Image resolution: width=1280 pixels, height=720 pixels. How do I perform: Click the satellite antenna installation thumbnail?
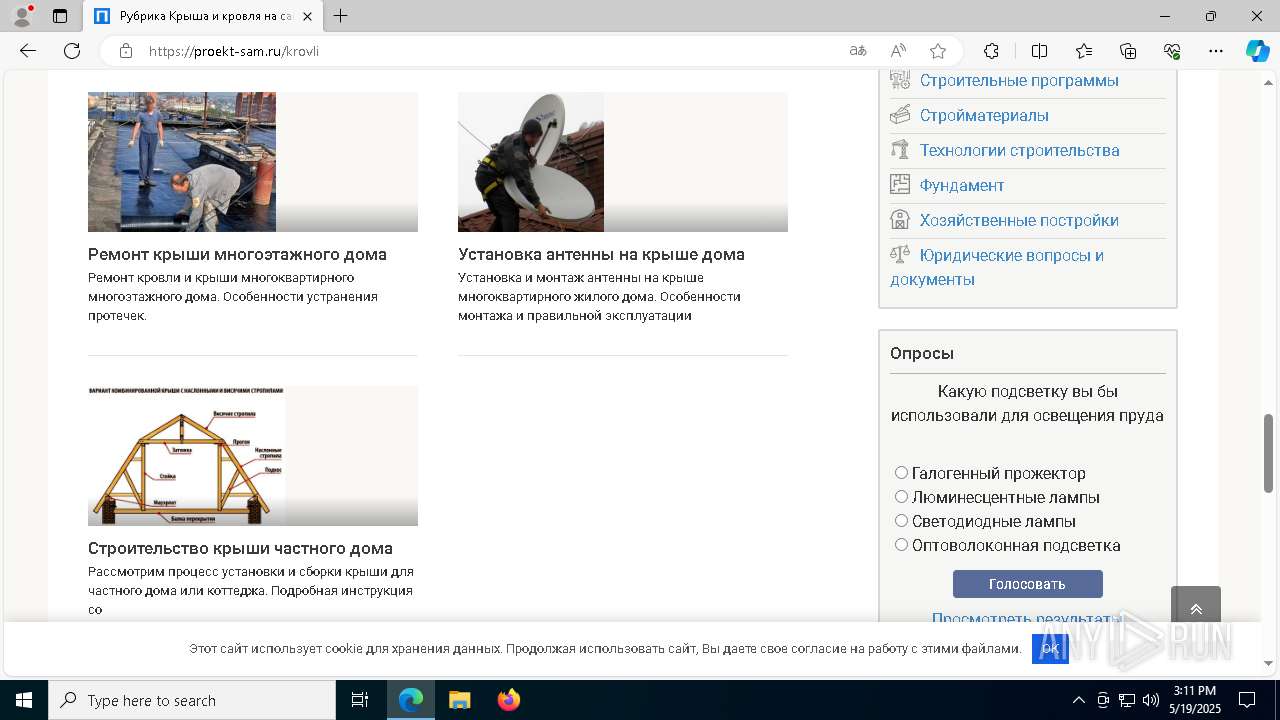pyautogui.click(x=623, y=162)
